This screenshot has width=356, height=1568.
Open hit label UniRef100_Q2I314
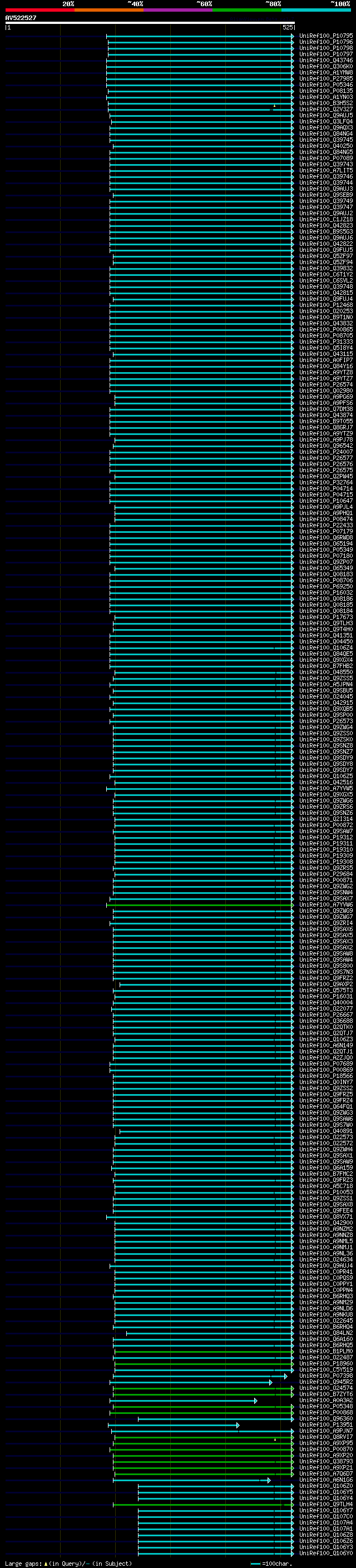[x=326, y=819]
